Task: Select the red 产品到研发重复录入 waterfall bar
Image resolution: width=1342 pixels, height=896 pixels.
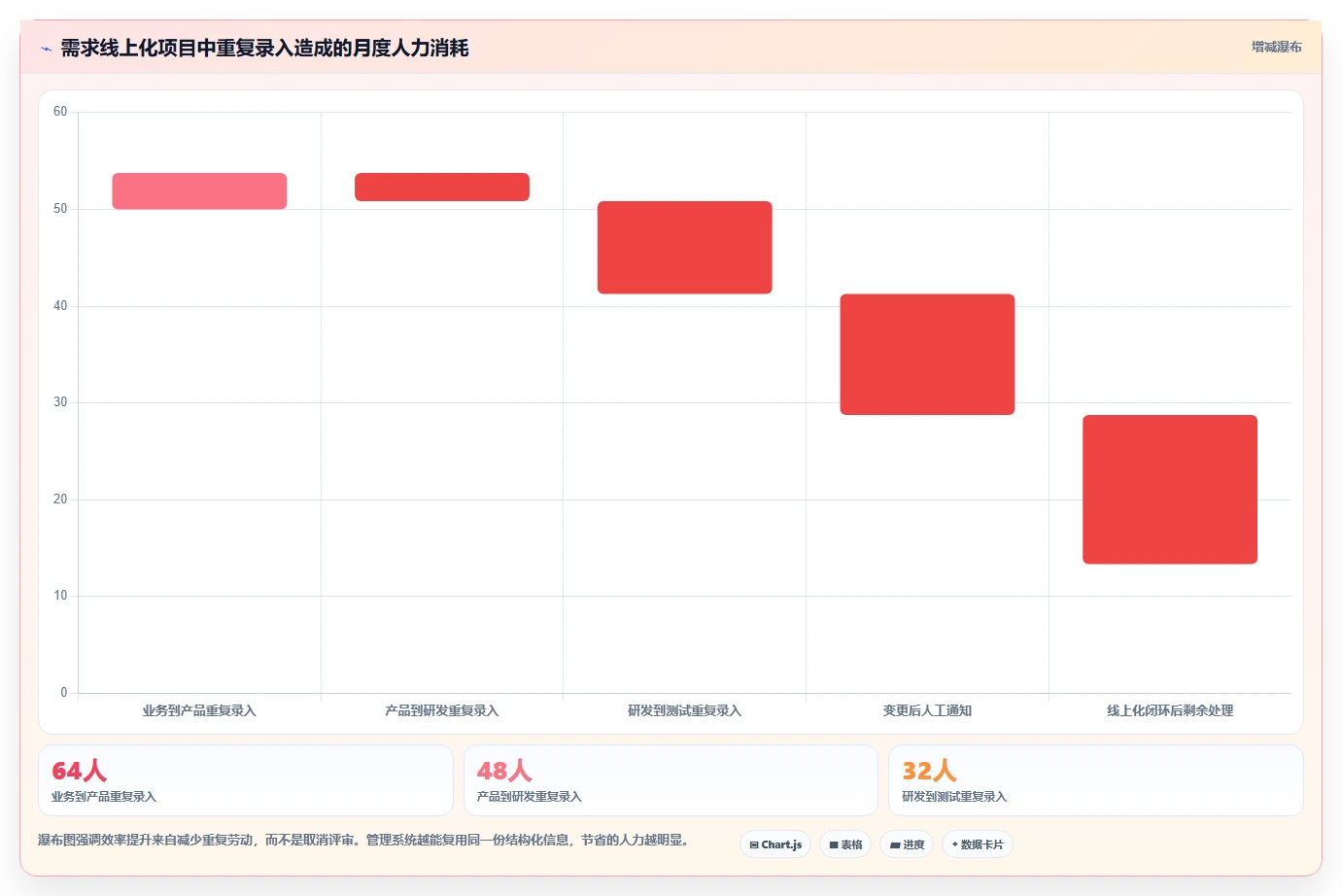Action: click(x=442, y=187)
